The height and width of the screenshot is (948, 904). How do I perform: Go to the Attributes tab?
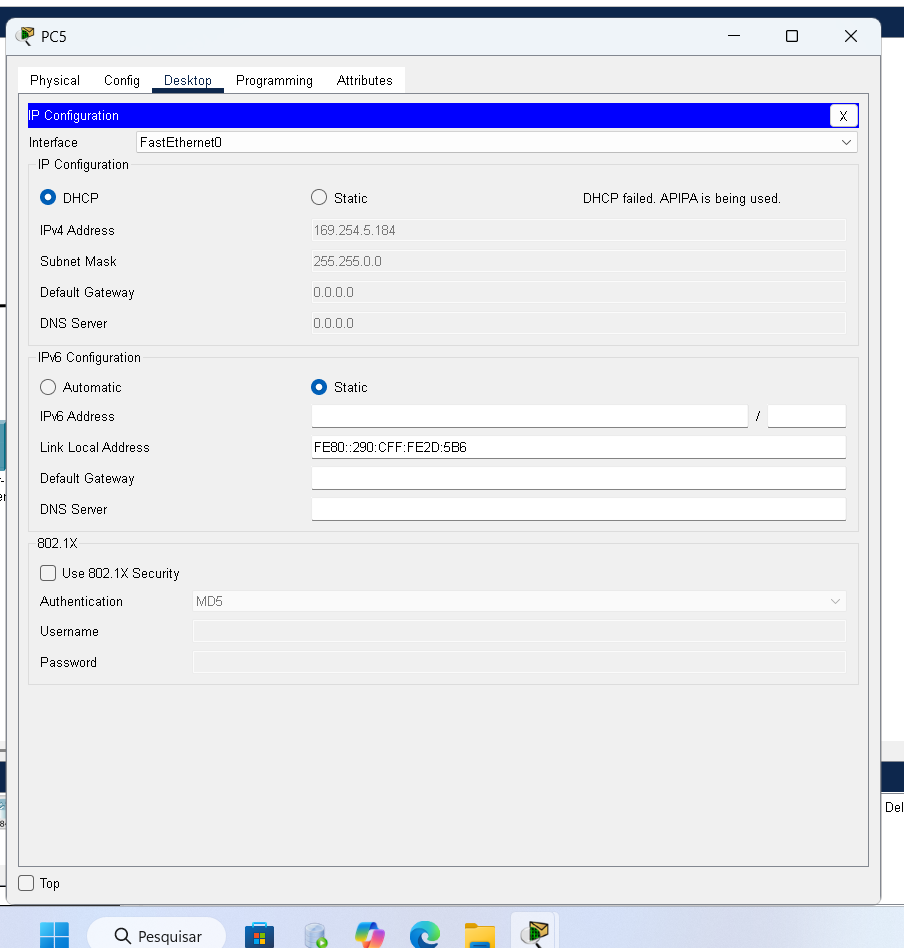click(364, 80)
